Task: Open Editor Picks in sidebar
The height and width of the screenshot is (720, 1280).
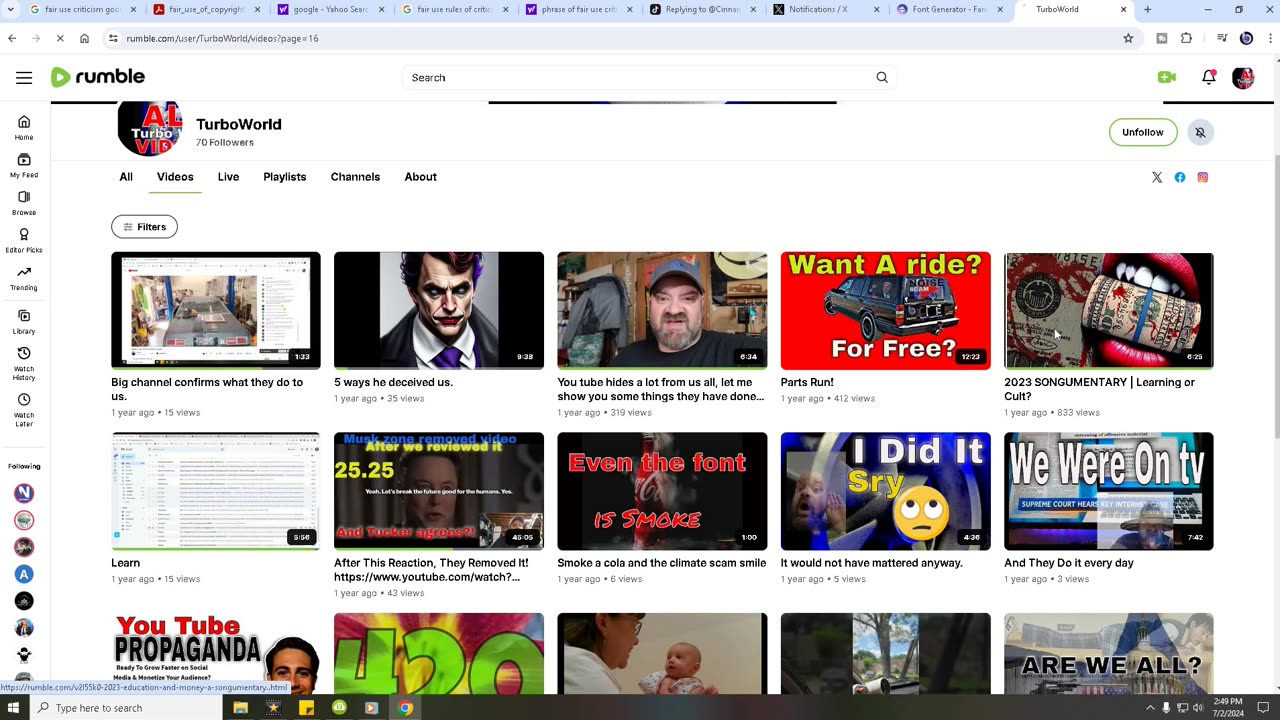Action: 24,241
